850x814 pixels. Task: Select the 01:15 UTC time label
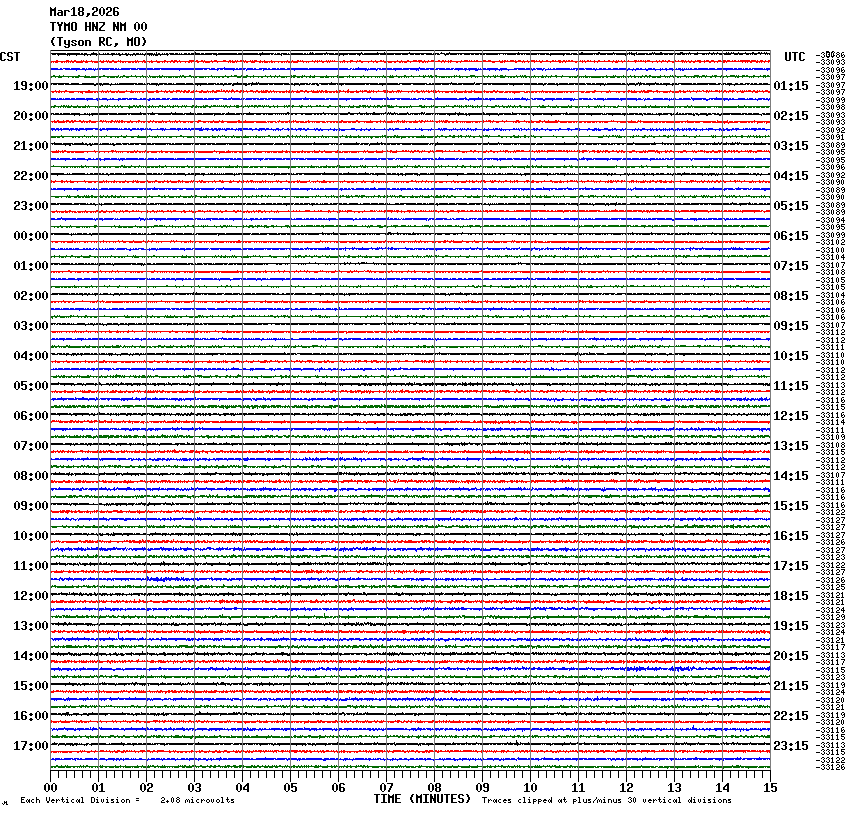point(791,86)
